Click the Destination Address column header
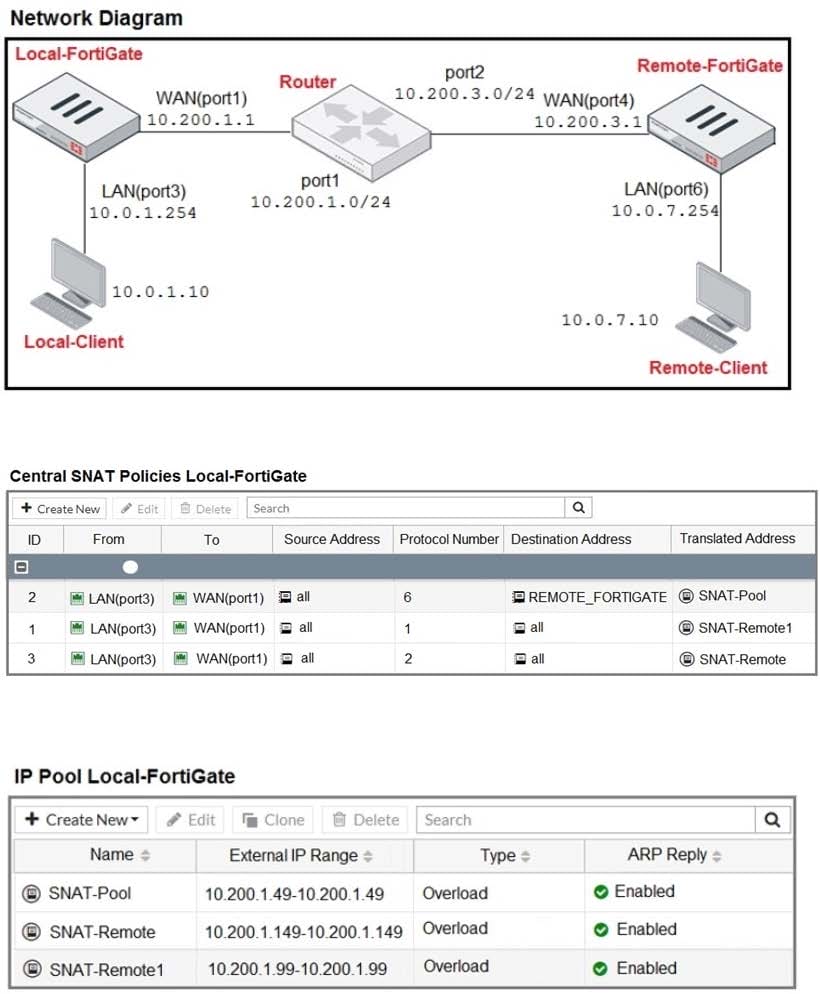The image size is (820, 994). [571, 539]
